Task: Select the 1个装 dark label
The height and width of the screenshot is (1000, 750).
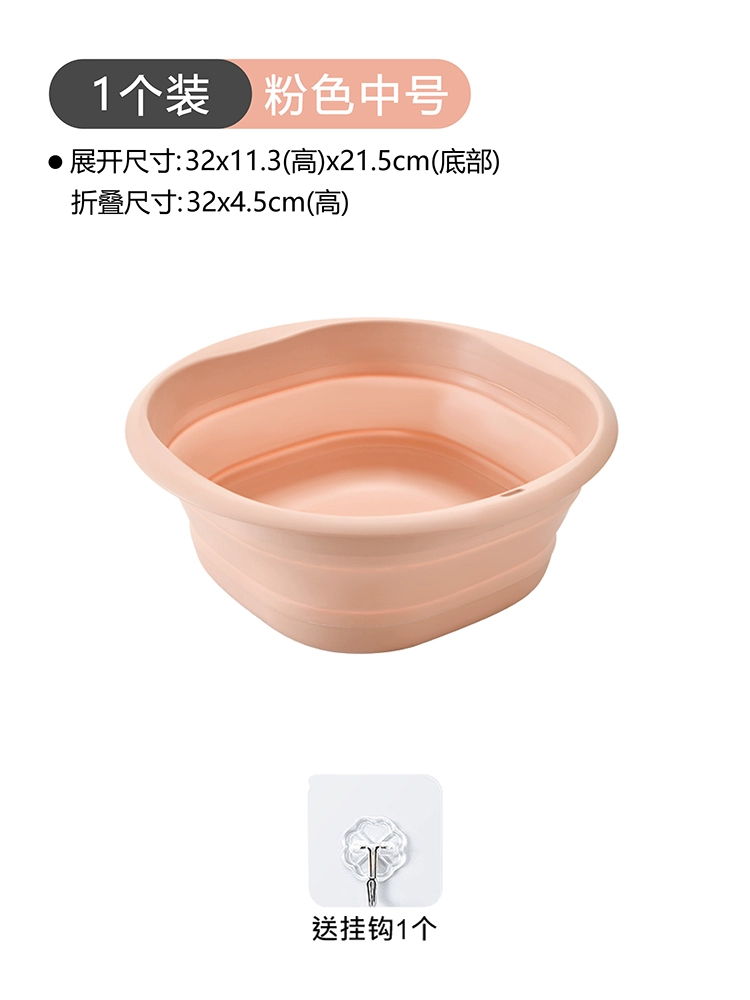Action: click(x=150, y=94)
